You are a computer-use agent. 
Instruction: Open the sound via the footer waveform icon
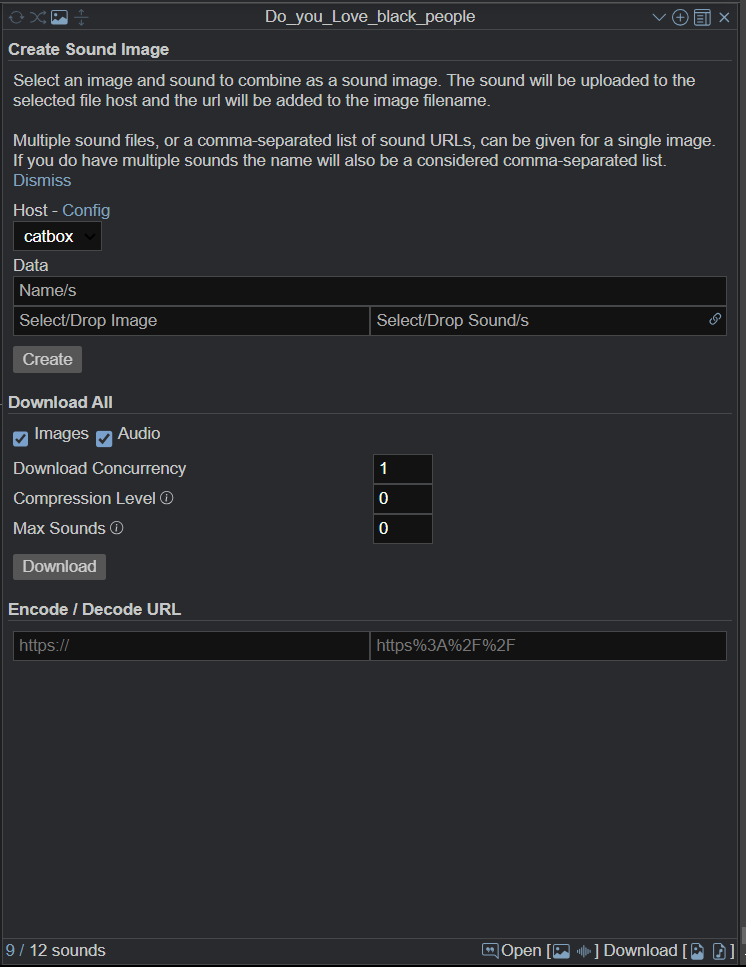[x=584, y=951]
